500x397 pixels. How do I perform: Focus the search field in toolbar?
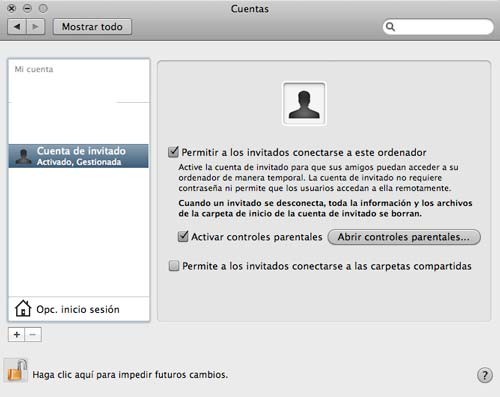pyautogui.click(x=438, y=27)
